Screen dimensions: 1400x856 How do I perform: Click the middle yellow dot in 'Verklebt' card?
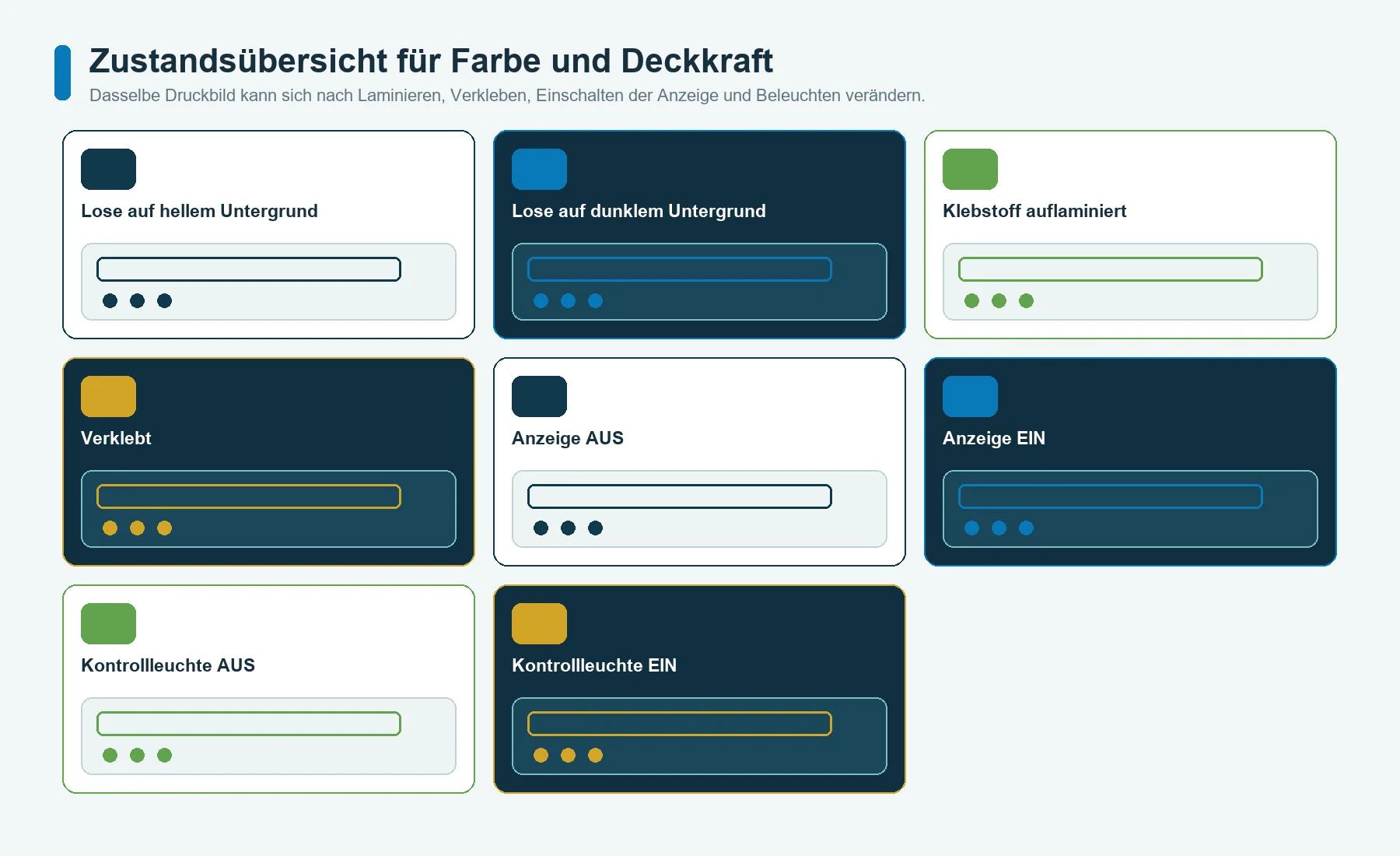(x=137, y=528)
